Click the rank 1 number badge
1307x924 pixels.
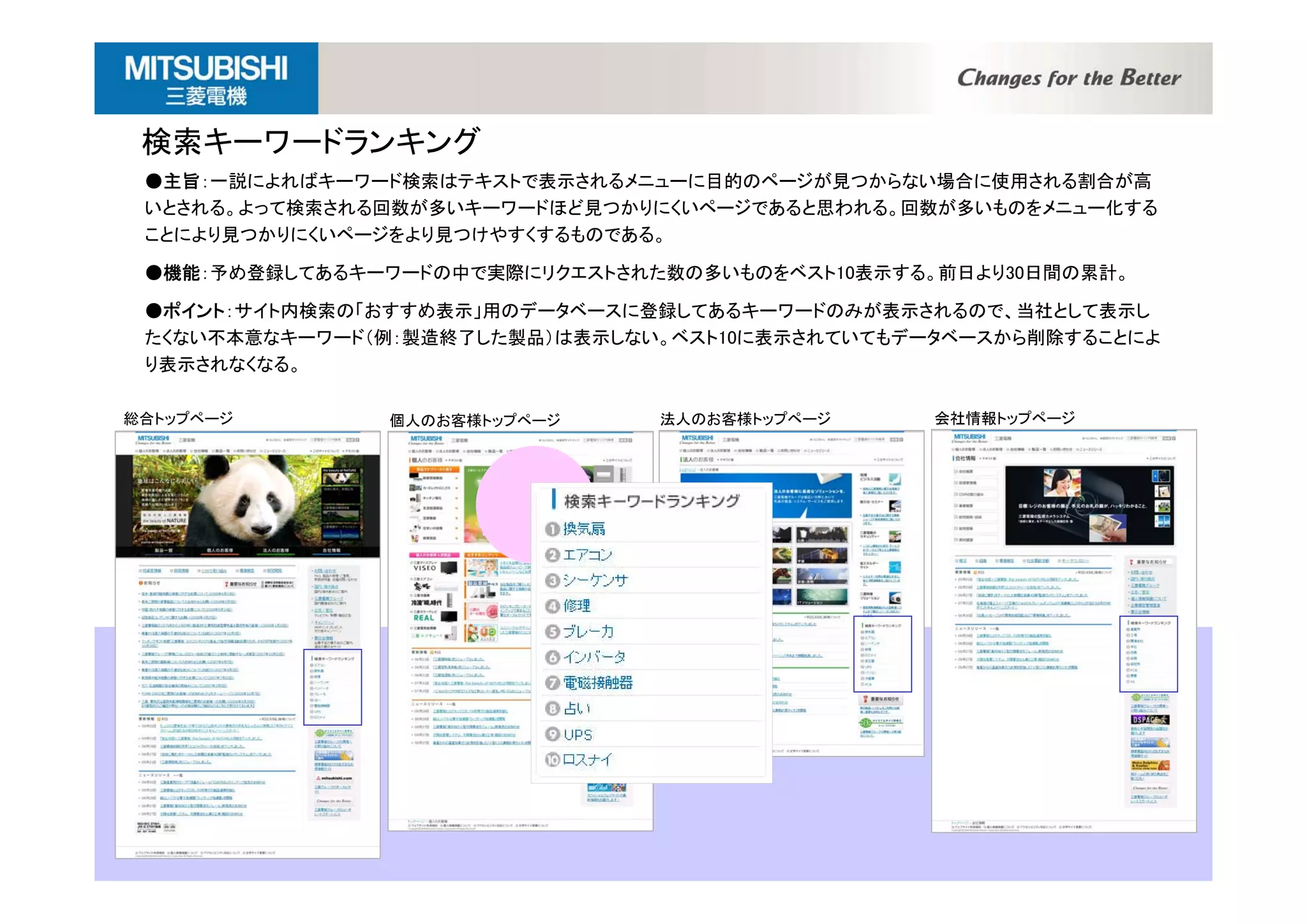pyautogui.click(x=552, y=529)
